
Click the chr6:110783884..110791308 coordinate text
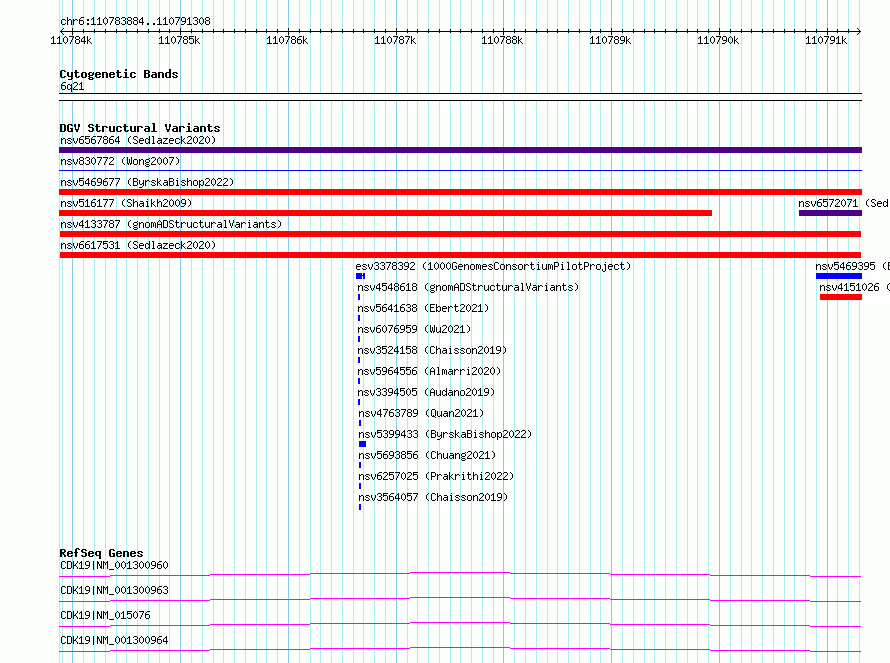tap(135, 21)
